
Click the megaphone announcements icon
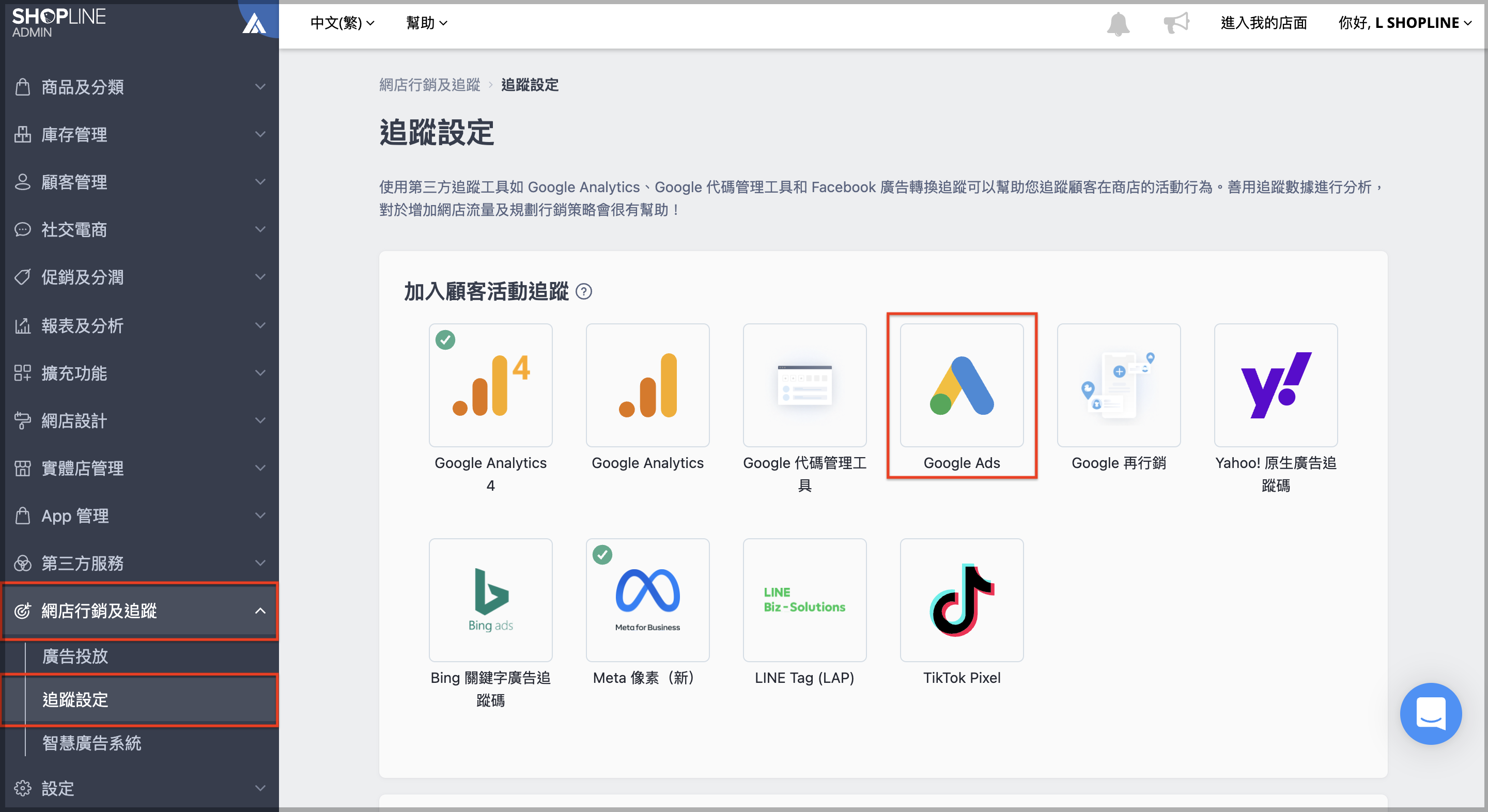pos(1176,23)
